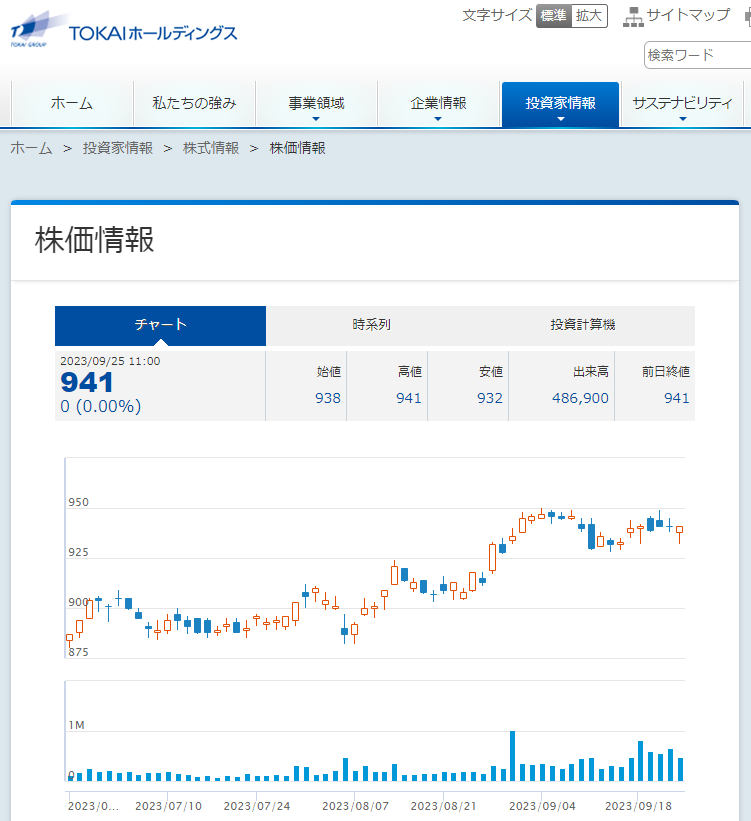Click the 2023/08/21 date label
Screen dimensions: 751x821
(444, 806)
